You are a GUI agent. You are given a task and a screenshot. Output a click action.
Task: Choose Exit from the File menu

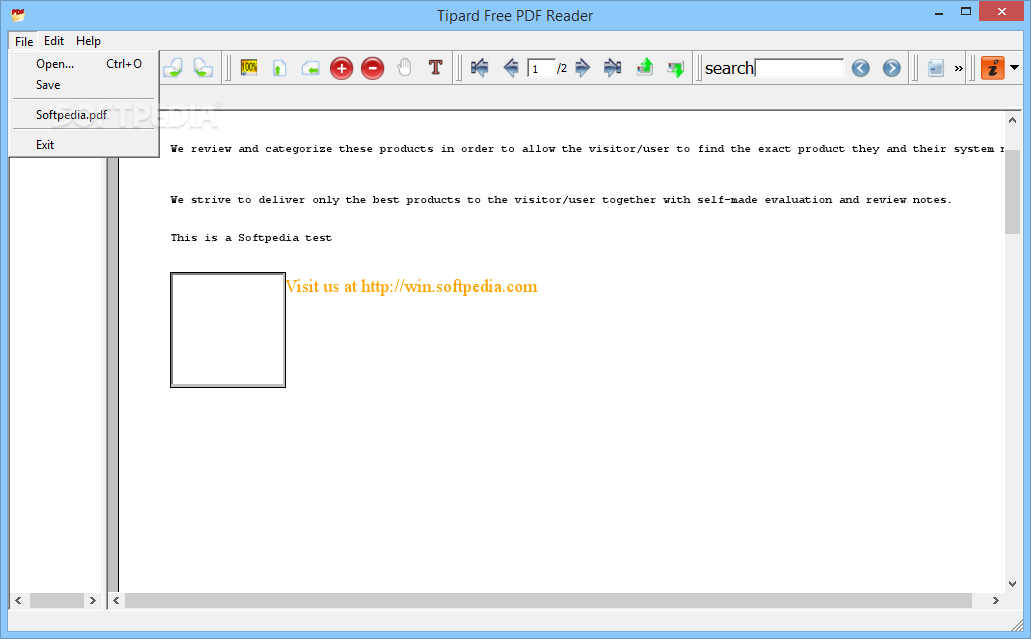(84, 145)
